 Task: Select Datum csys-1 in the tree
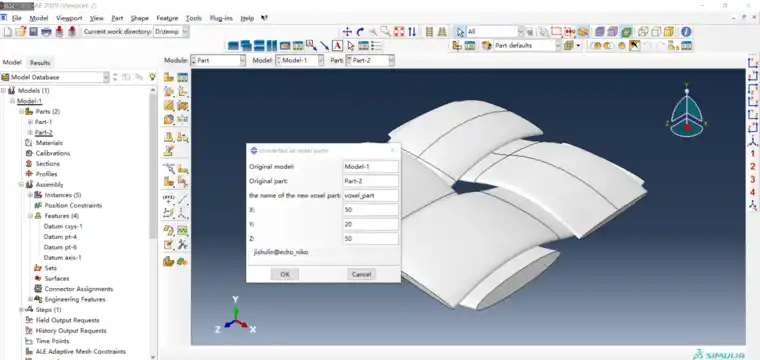coord(63,226)
